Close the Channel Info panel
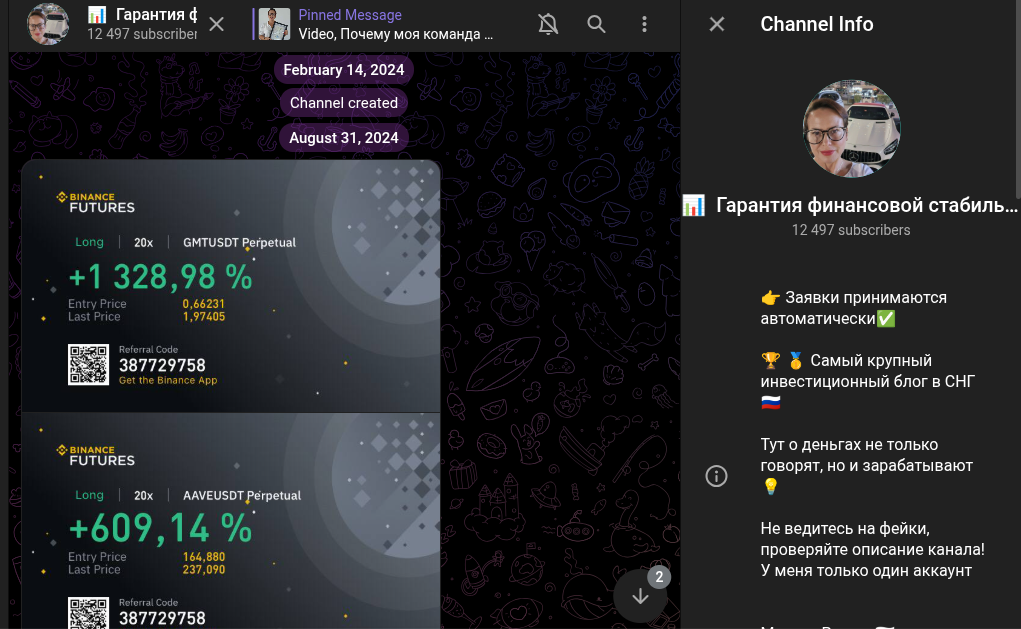Image resolution: width=1021 pixels, height=629 pixels. 717,24
